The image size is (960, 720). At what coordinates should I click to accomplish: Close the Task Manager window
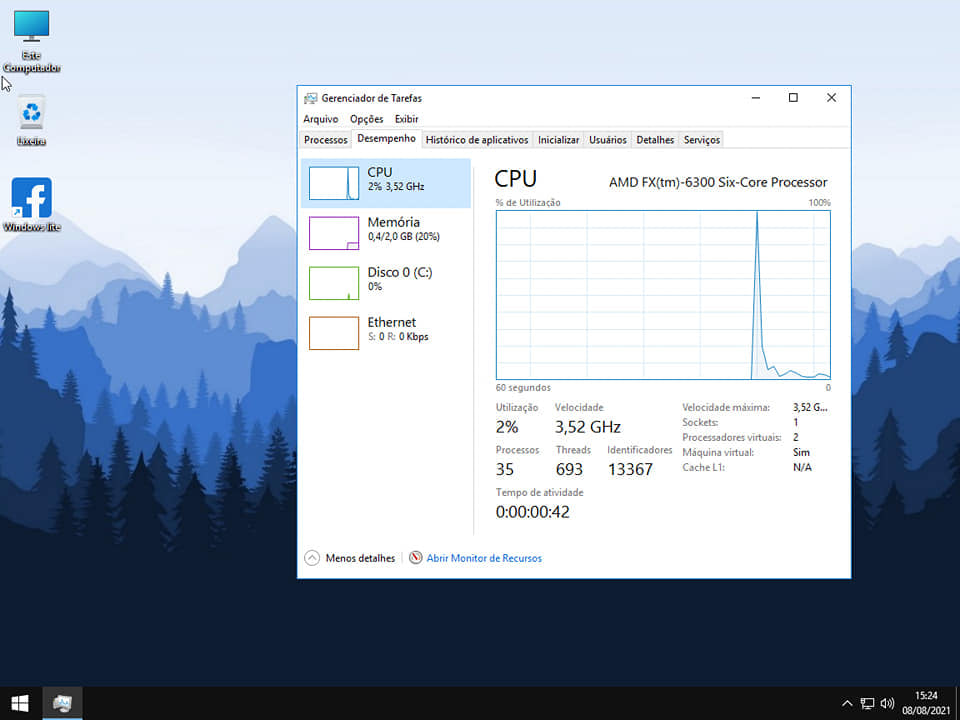[831, 98]
